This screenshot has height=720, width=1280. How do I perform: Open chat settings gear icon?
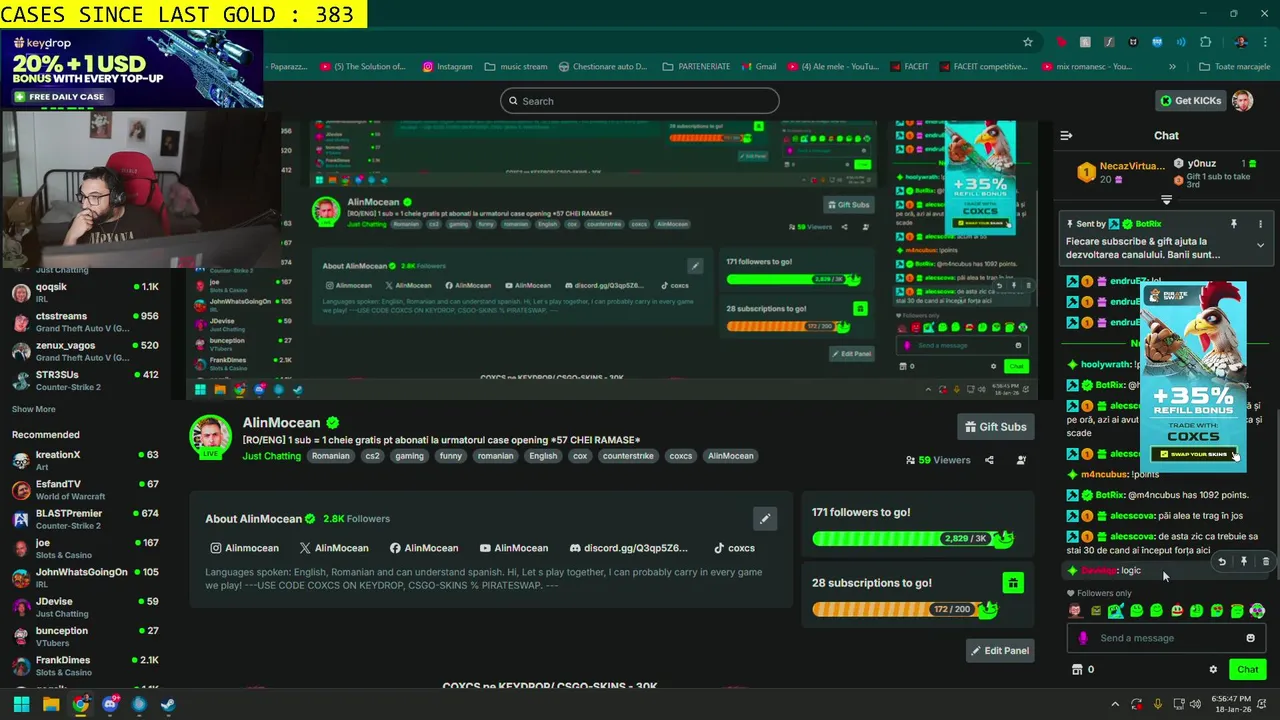(1213, 669)
